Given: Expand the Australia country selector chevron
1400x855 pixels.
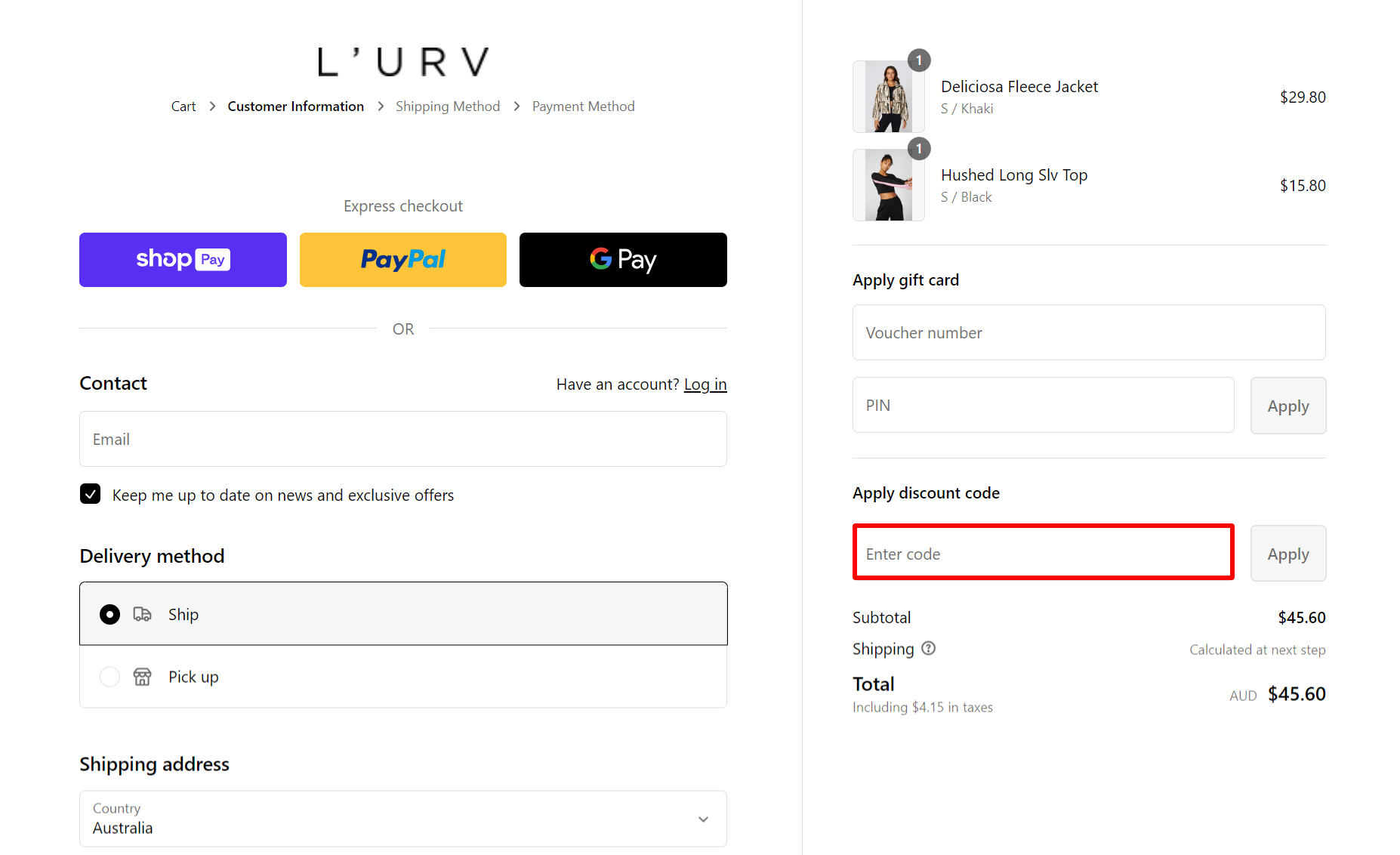Looking at the screenshot, I should 703,819.
